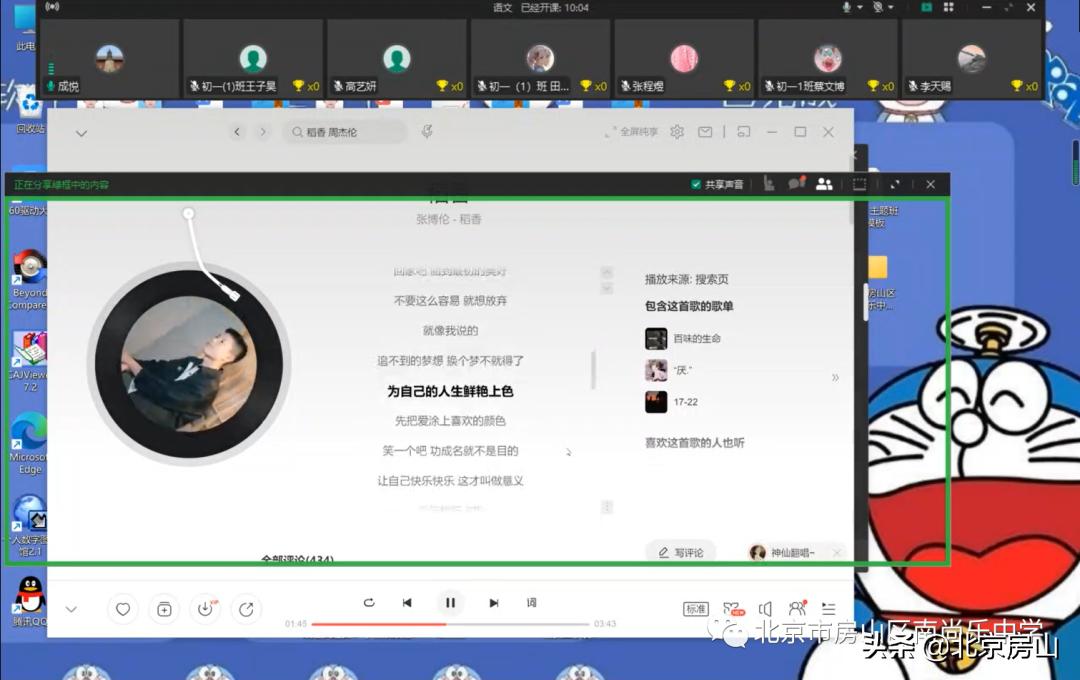Open the volume control speaker icon
1080x680 pixels.
[765, 609]
